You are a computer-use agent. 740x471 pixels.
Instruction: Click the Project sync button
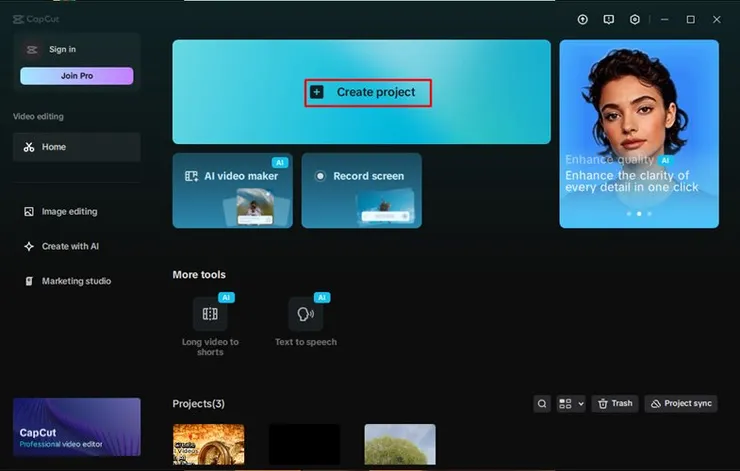pos(681,404)
